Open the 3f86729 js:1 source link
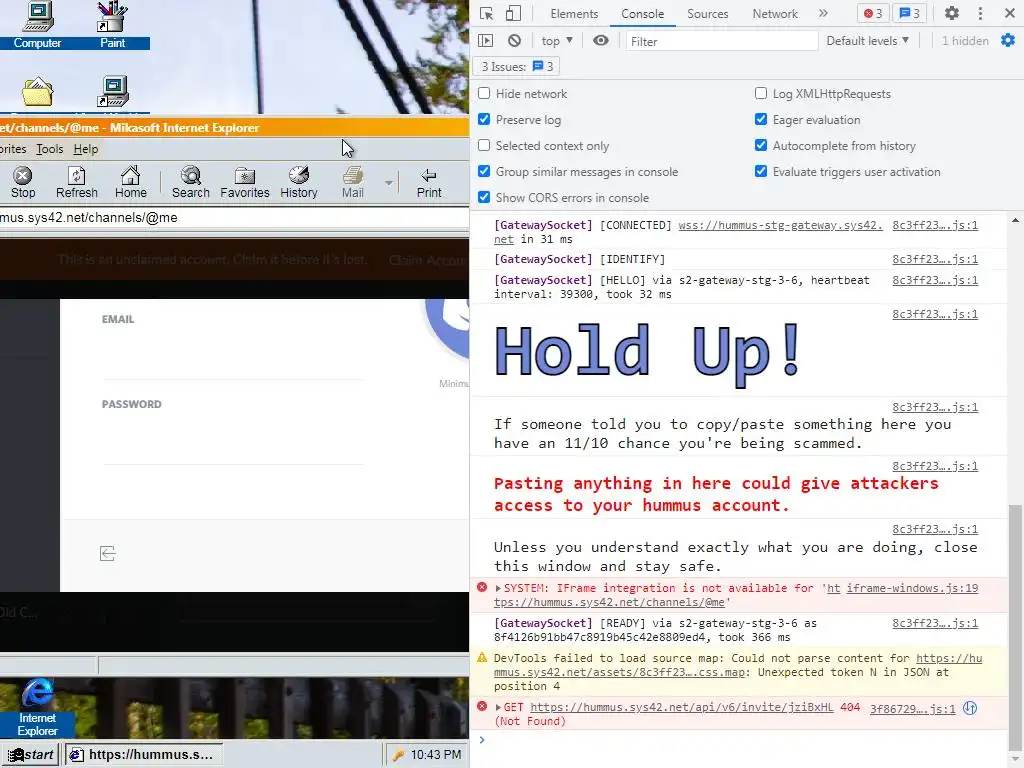The width and height of the screenshot is (1024, 768). 912,709
